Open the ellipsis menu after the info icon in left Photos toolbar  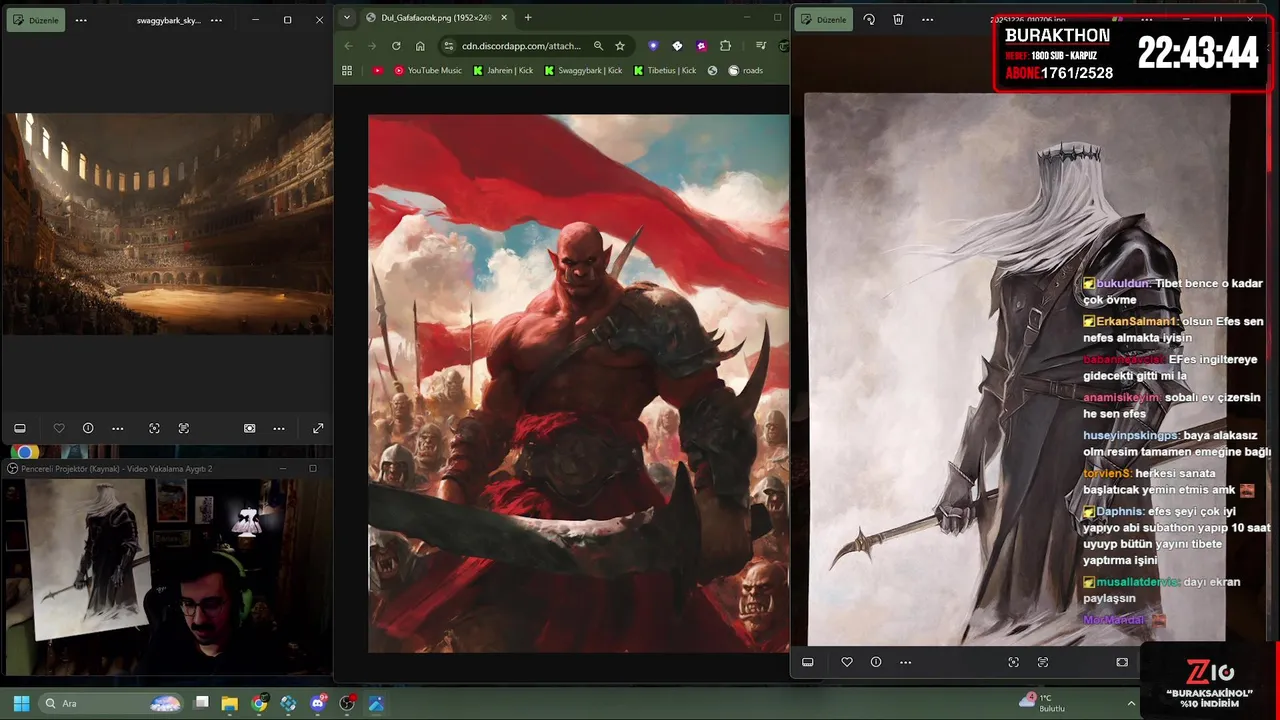pos(118,428)
